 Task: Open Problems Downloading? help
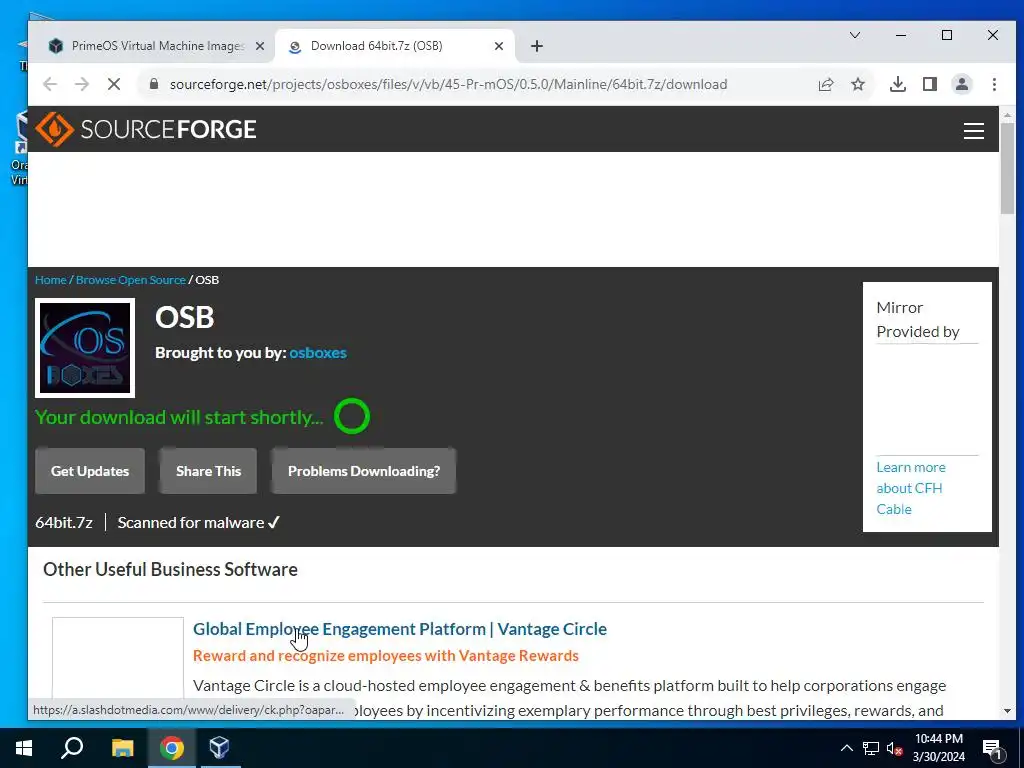tap(364, 471)
